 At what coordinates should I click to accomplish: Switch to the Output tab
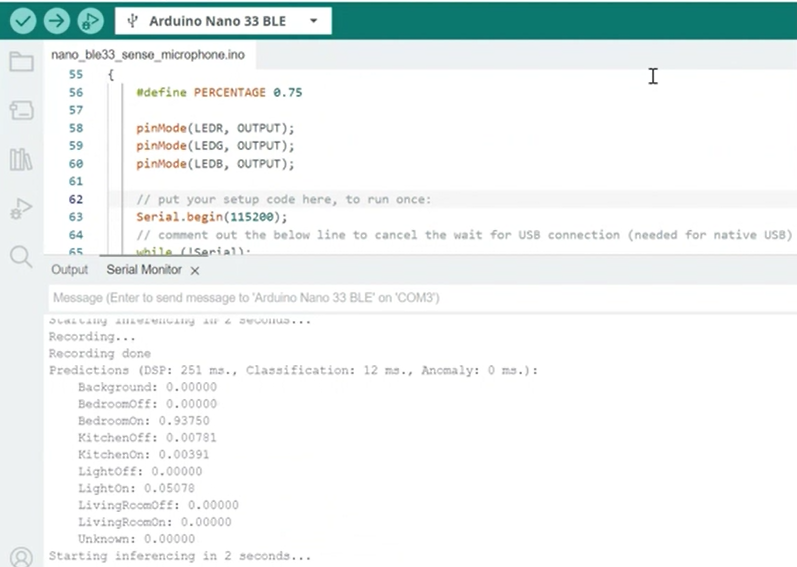[70, 270]
